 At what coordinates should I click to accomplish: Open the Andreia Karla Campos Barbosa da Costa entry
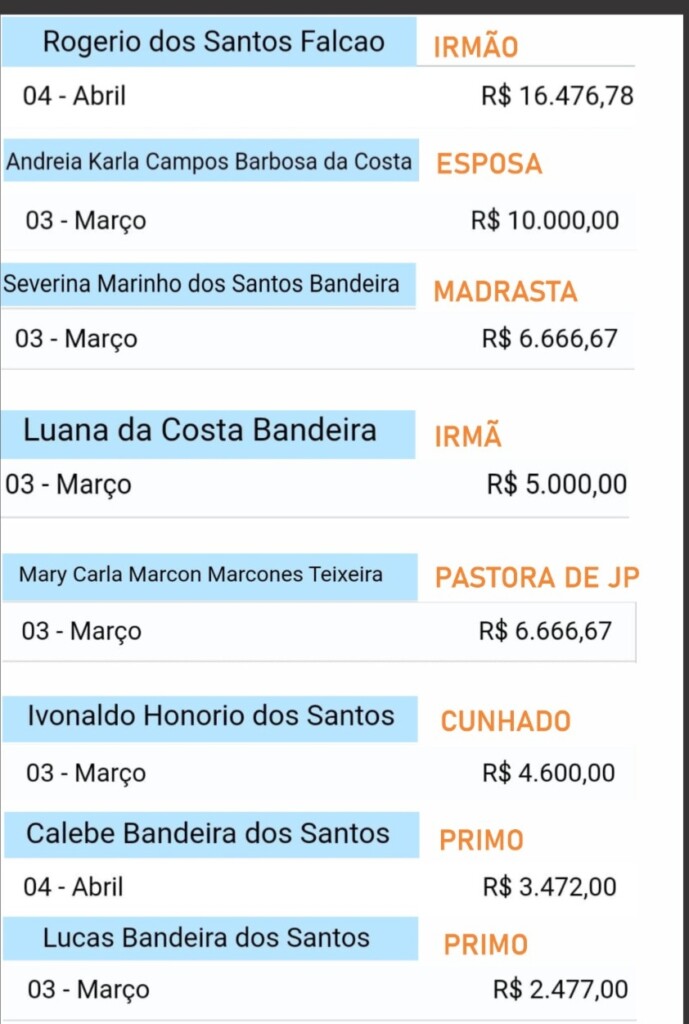click(210, 161)
